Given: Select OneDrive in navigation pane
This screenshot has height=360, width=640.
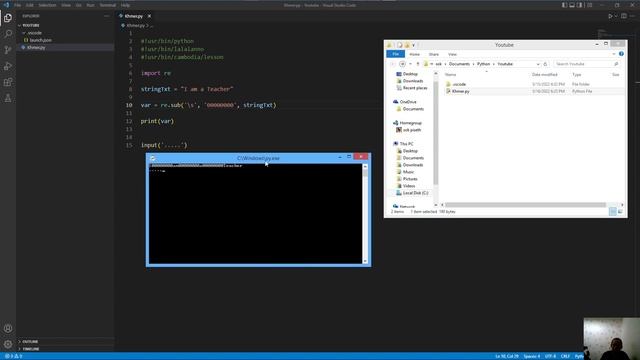Looking at the screenshot, I should (408, 102).
